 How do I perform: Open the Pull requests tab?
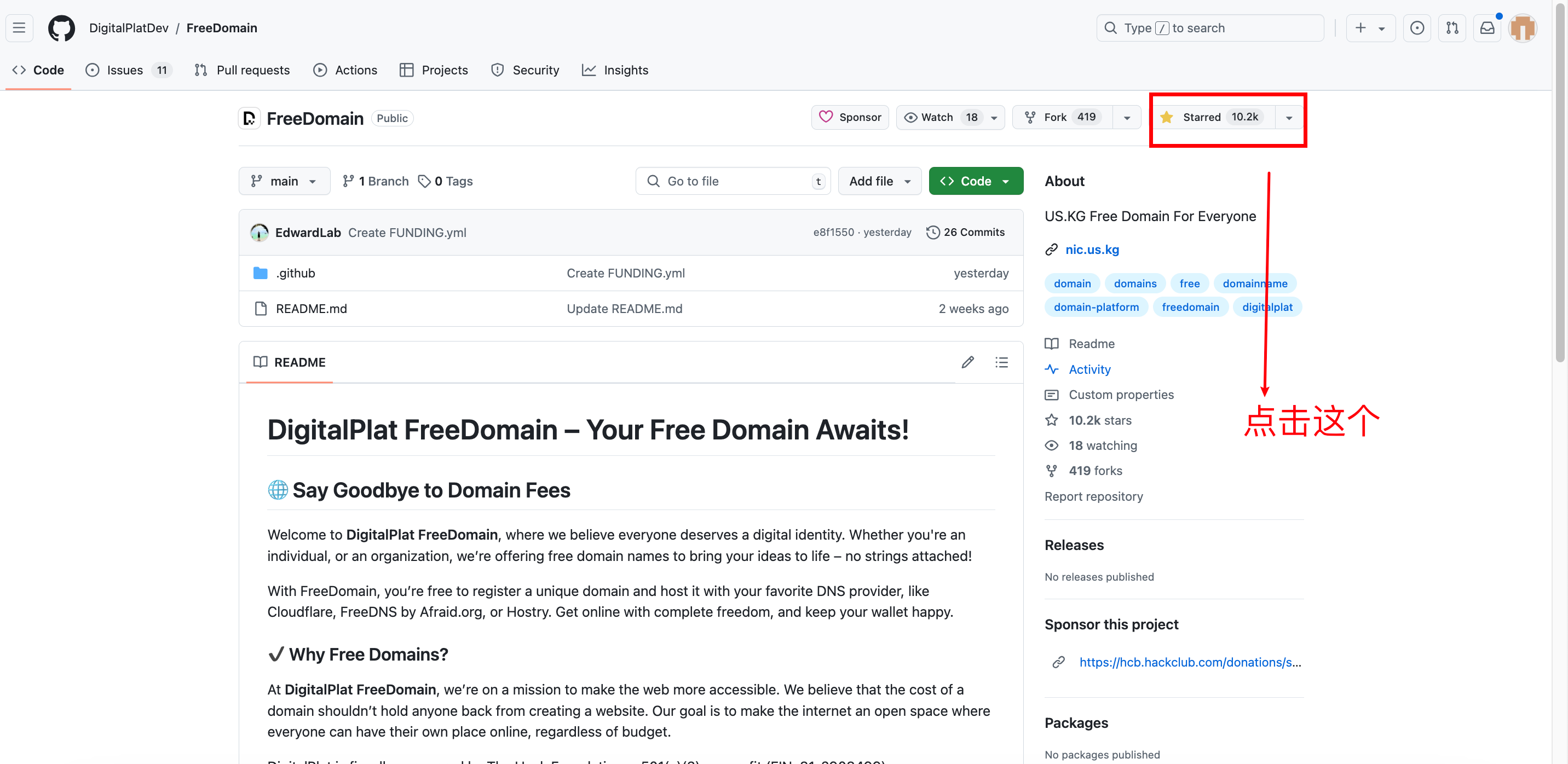[x=241, y=70]
